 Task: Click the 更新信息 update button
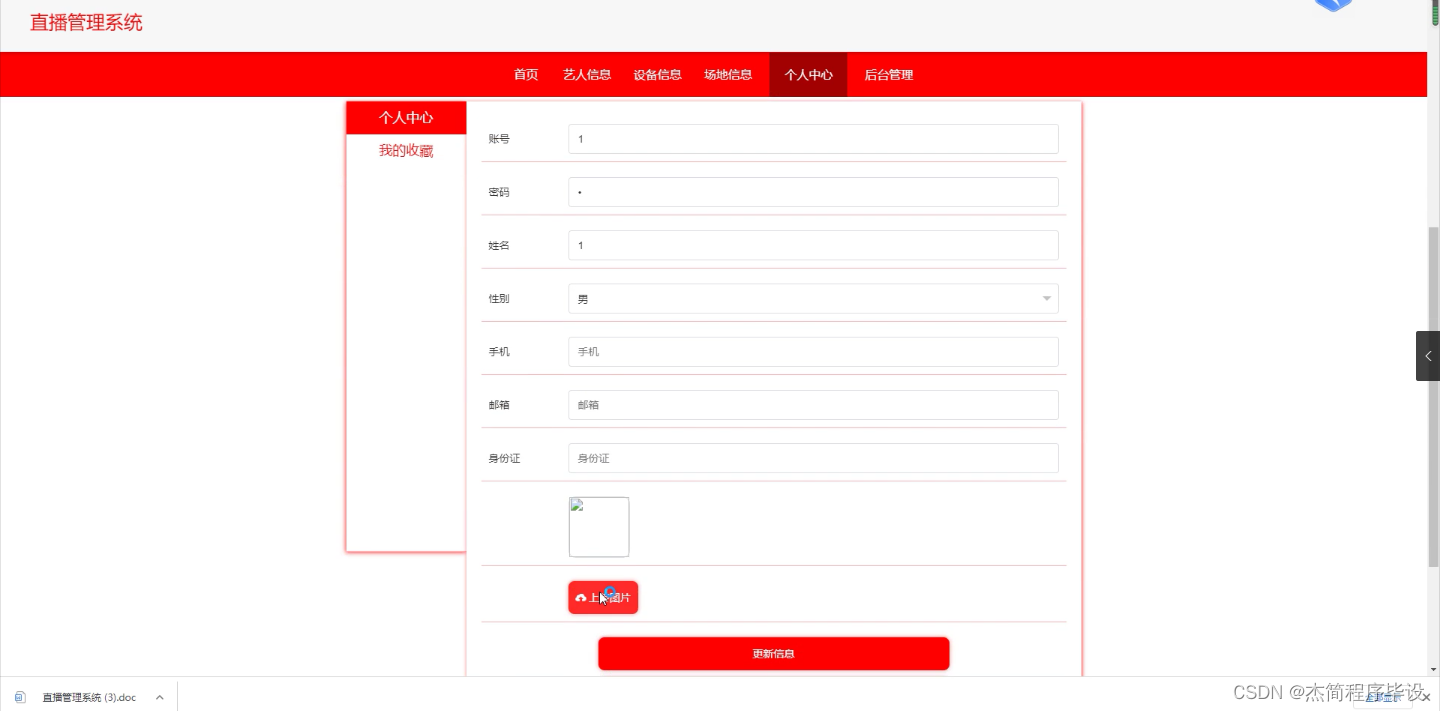773,653
